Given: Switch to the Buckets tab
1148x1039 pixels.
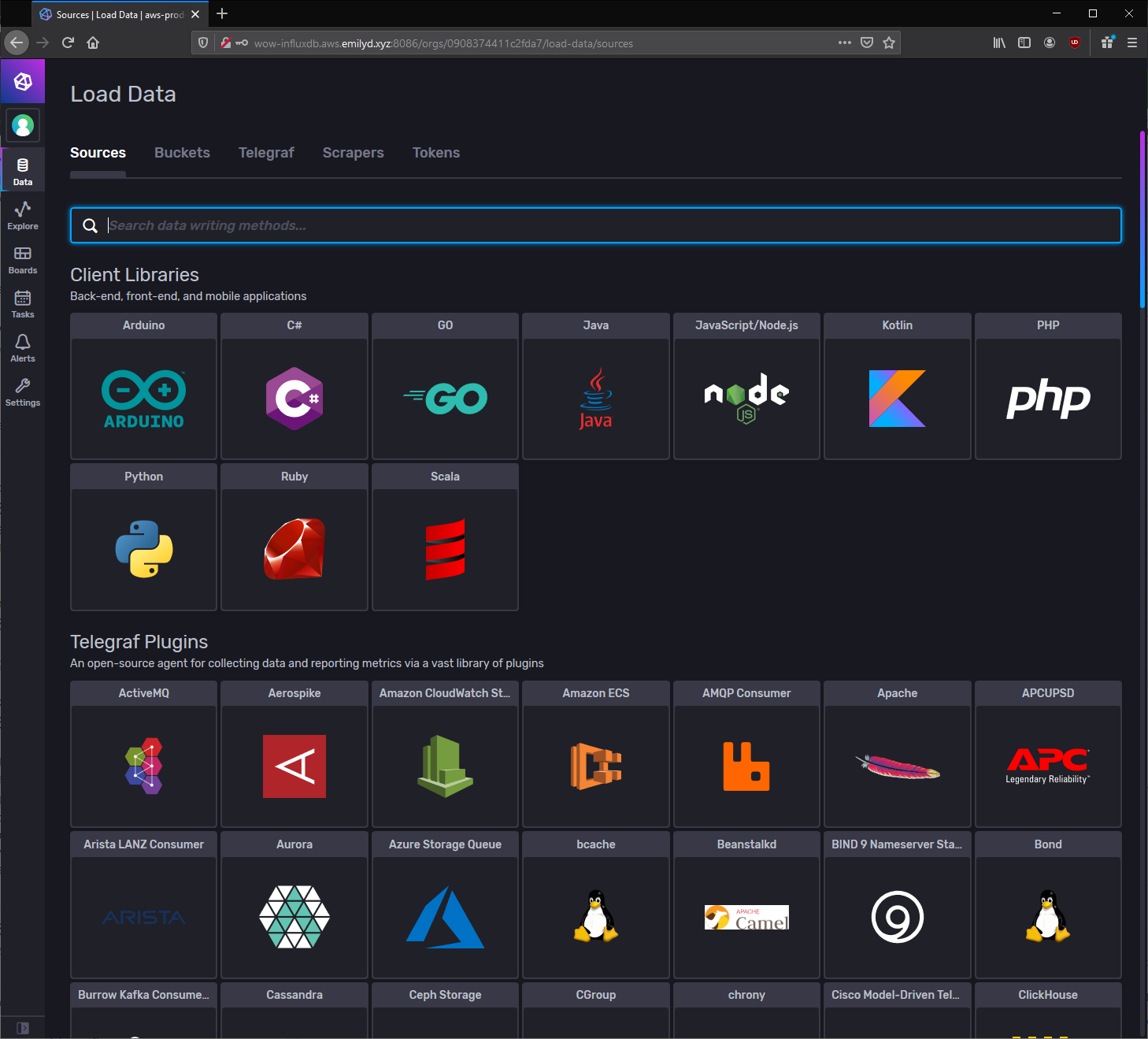Looking at the screenshot, I should click(x=182, y=153).
